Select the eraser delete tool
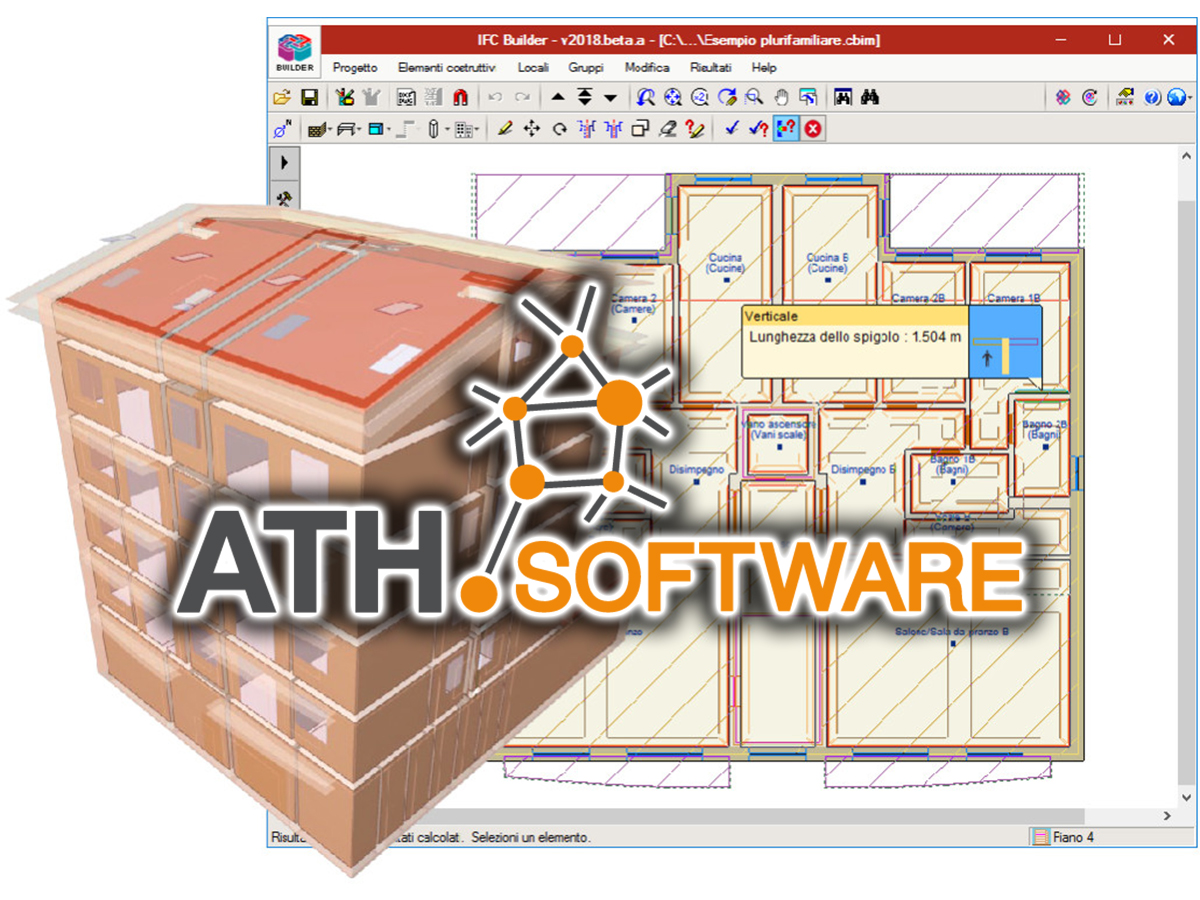 click(668, 129)
